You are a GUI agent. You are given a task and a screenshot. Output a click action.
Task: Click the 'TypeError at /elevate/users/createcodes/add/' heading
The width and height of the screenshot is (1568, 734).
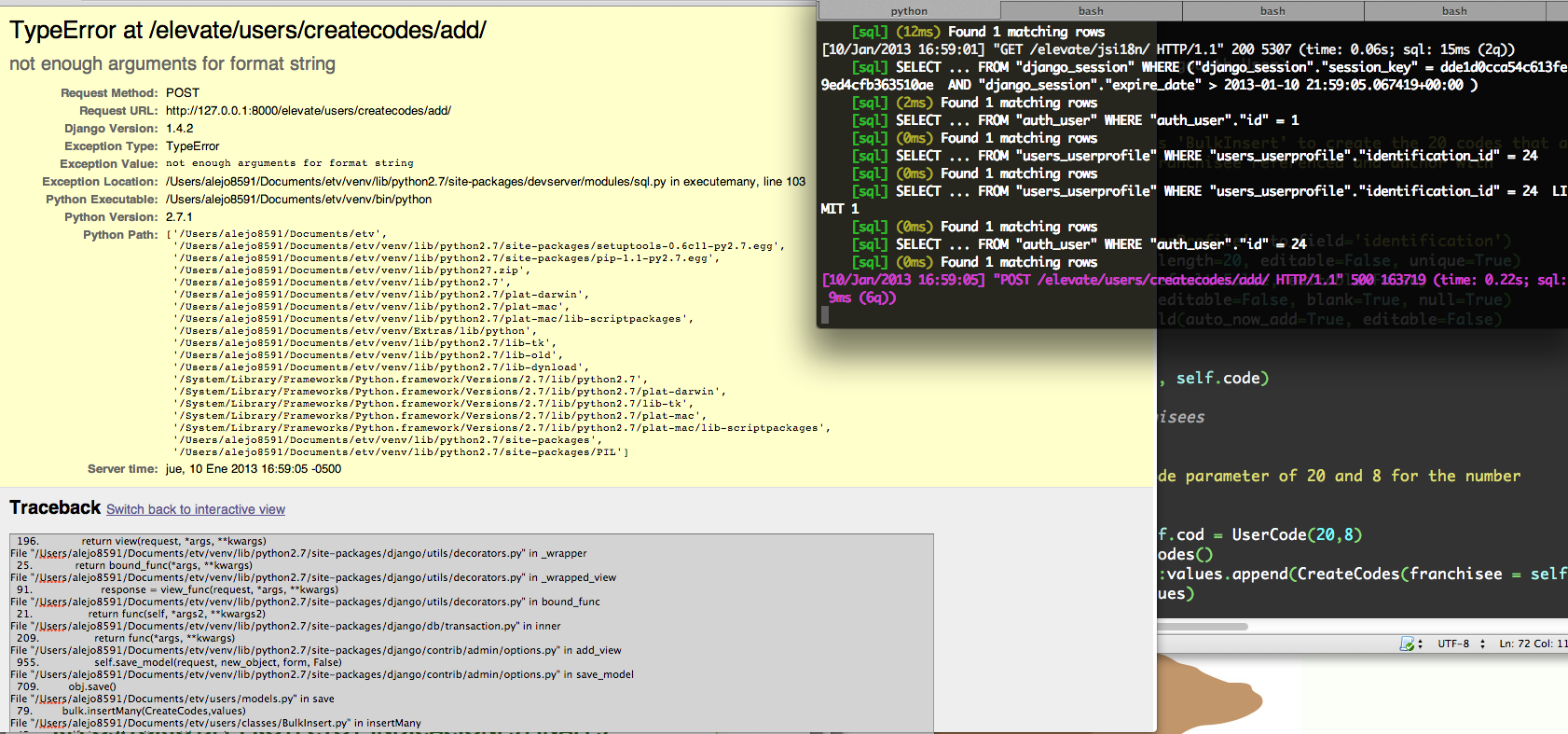coord(248,30)
